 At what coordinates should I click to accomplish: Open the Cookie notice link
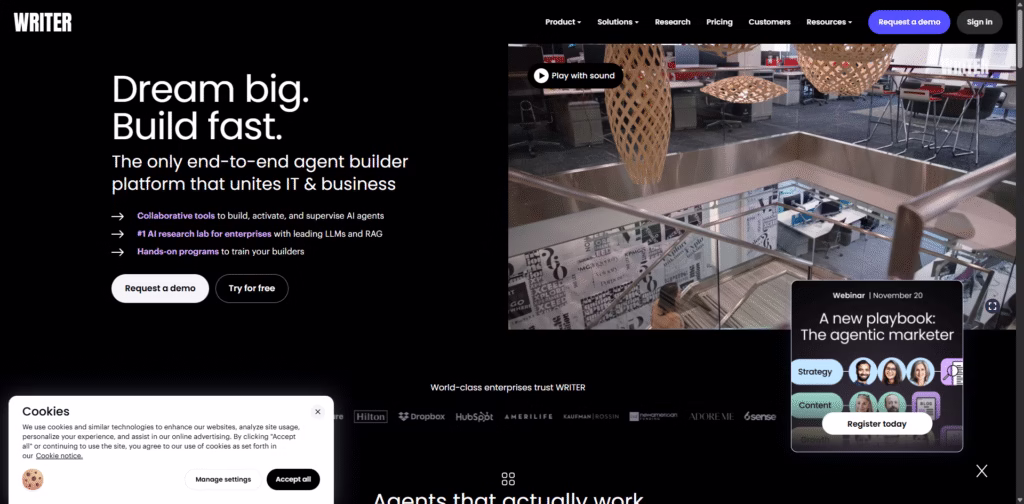(x=59, y=456)
